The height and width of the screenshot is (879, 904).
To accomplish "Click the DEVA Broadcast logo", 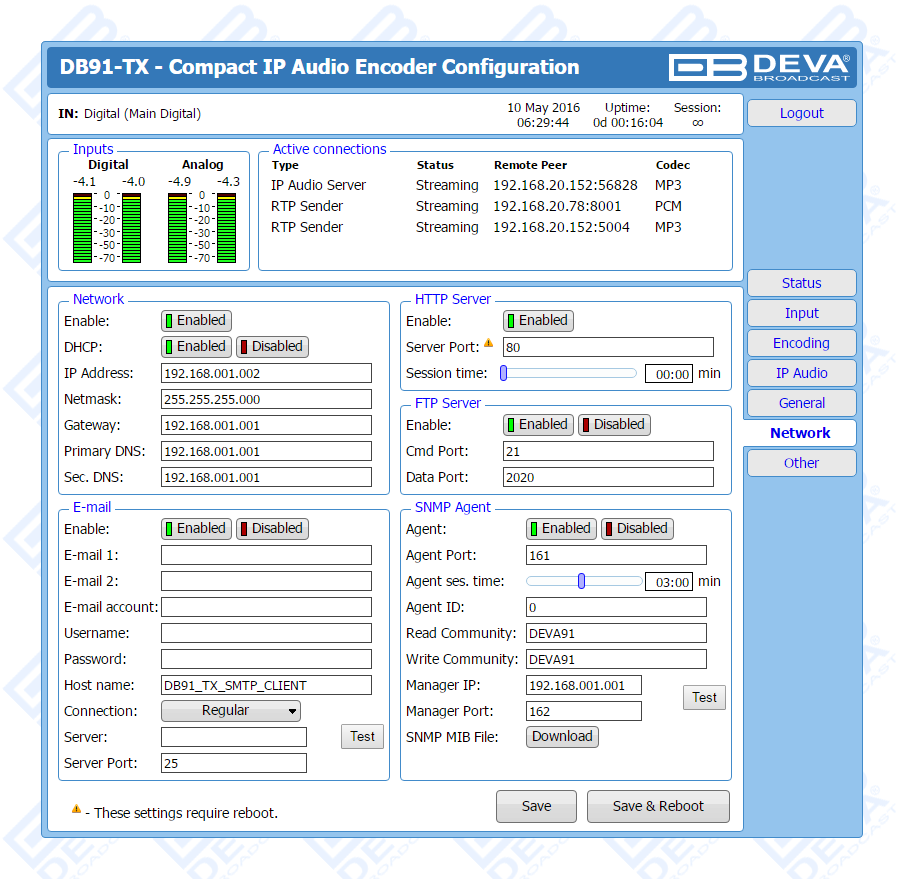I will click(760, 67).
